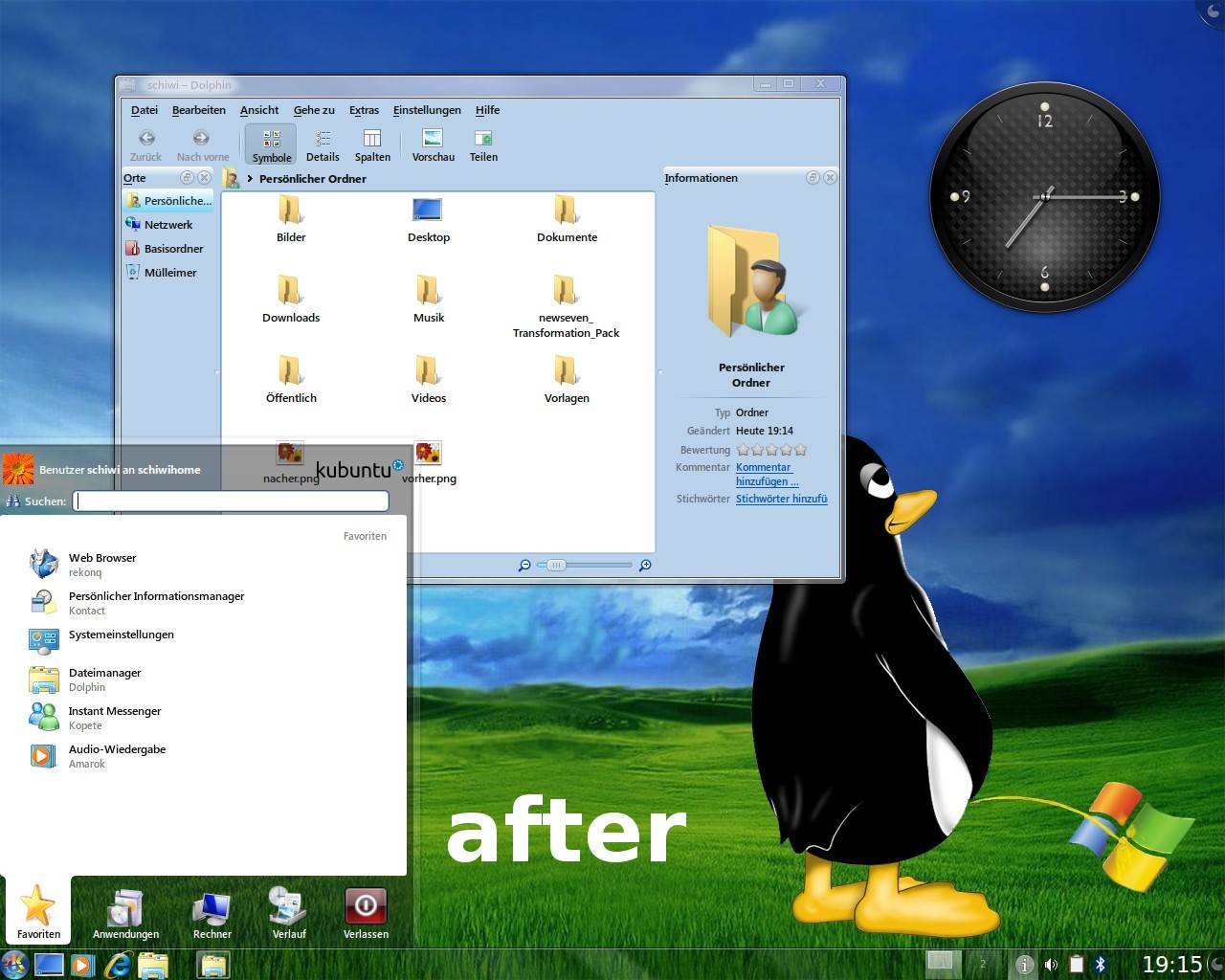Select the vorher.png thumbnail
This screenshot has height=980, width=1225.
[429, 463]
